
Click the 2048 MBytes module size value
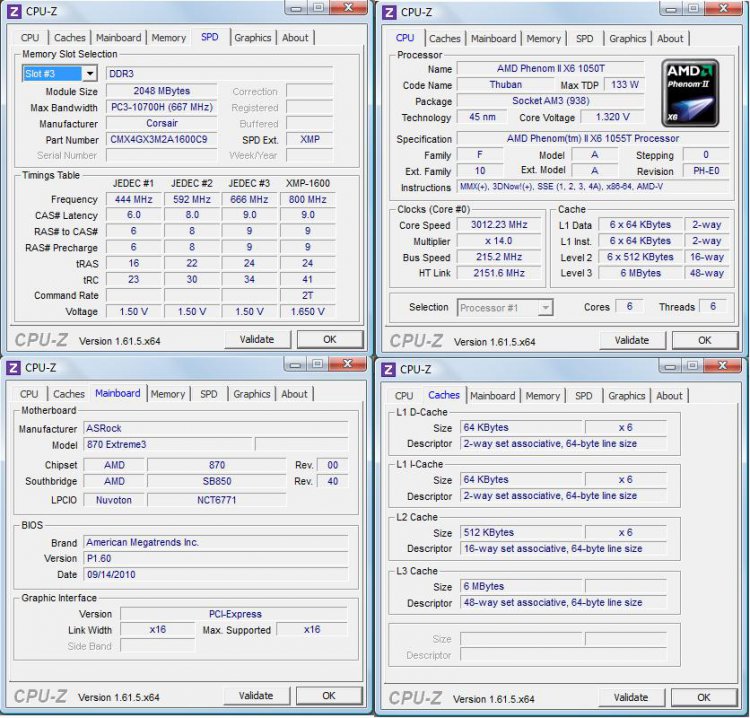pos(162,91)
